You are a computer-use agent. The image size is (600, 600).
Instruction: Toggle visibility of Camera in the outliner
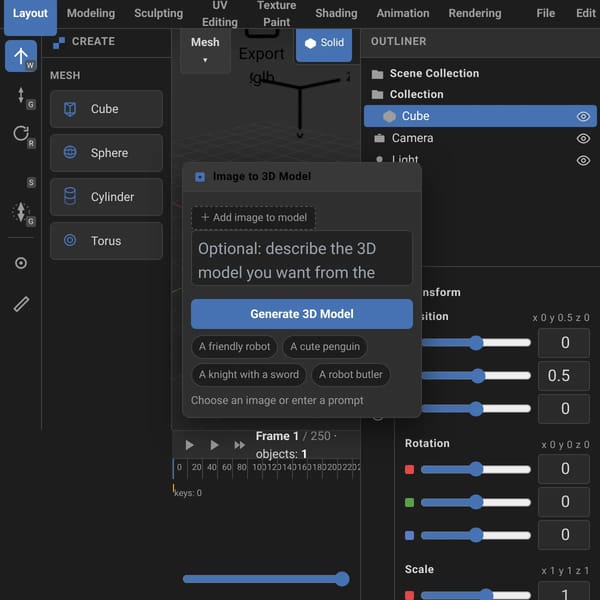(x=583, y=139)
